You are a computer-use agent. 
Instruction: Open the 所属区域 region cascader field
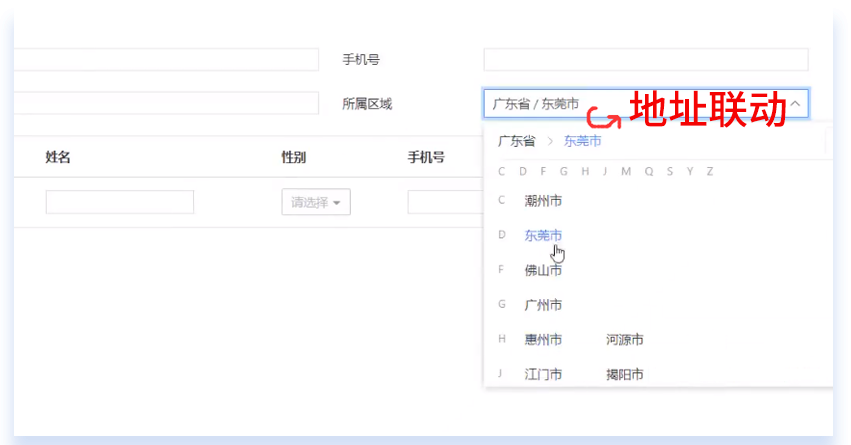click(x=646, y=104)
